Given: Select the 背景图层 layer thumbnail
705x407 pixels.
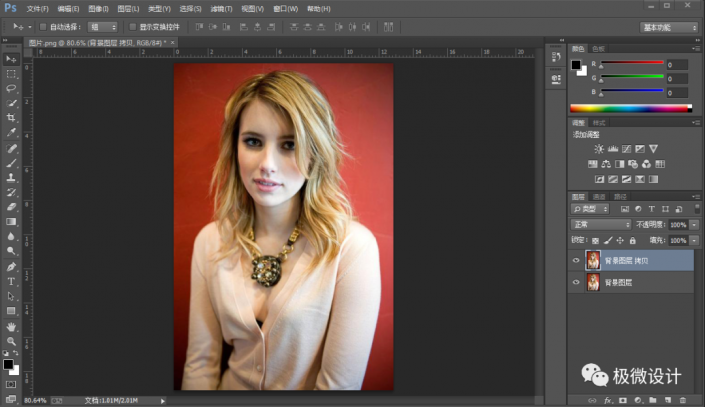Looking at the screenshot, I should point(593,283).
